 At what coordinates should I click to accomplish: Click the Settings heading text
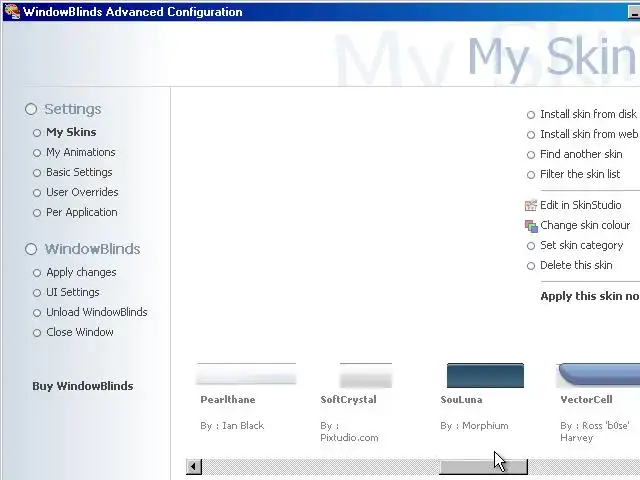tap(73, 109)
